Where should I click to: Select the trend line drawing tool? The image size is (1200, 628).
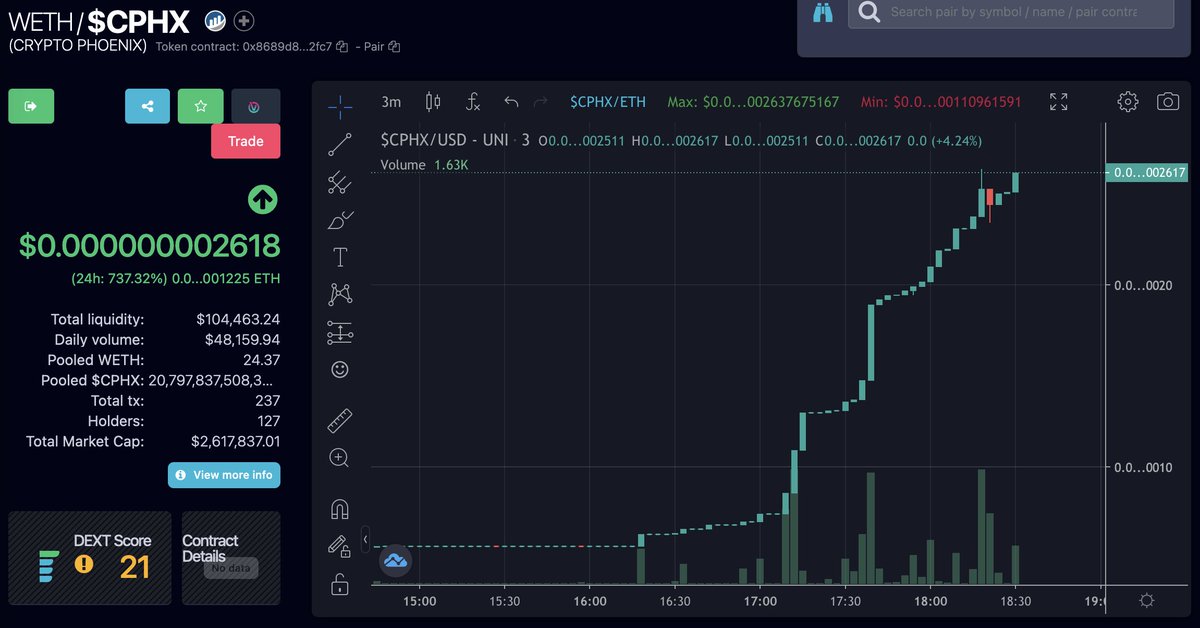pyautogui.click(x=340, y=145)
